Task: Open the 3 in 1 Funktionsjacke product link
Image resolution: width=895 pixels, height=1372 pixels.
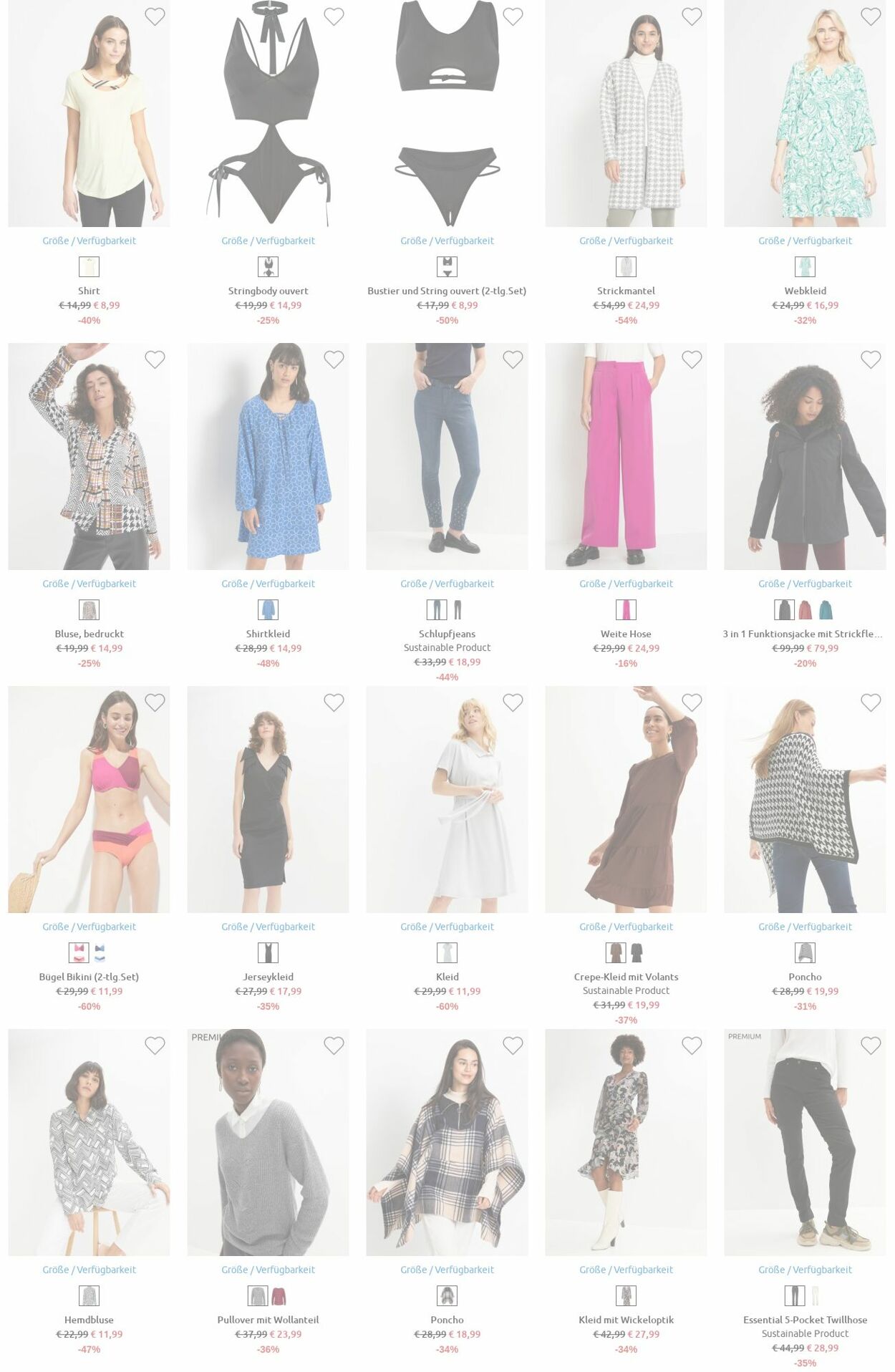Action: pos(803,634)
